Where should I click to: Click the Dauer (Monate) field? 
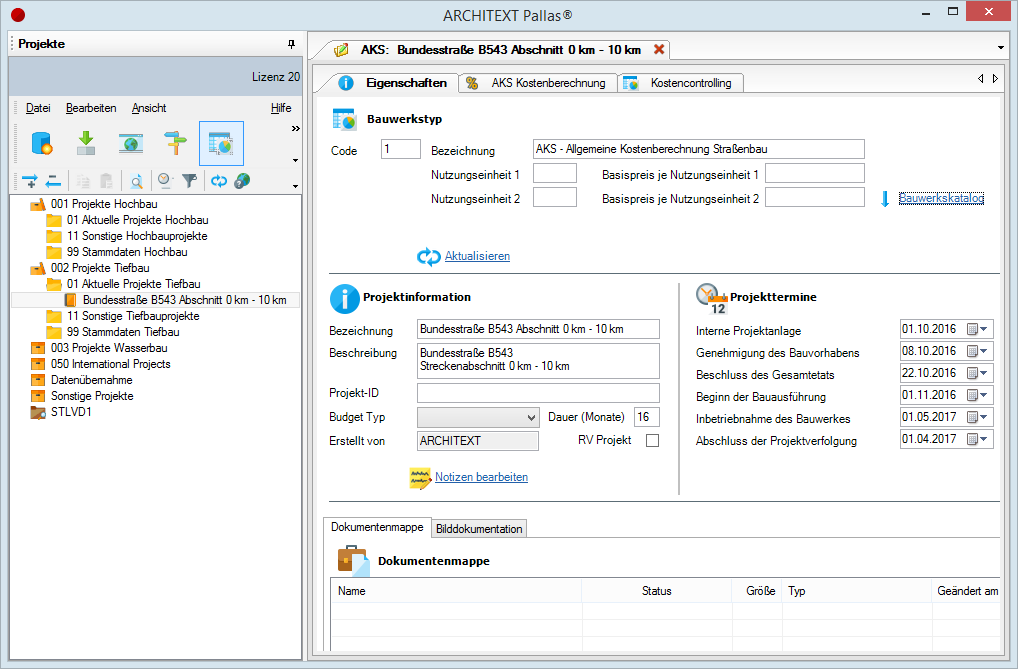[647, 417]
